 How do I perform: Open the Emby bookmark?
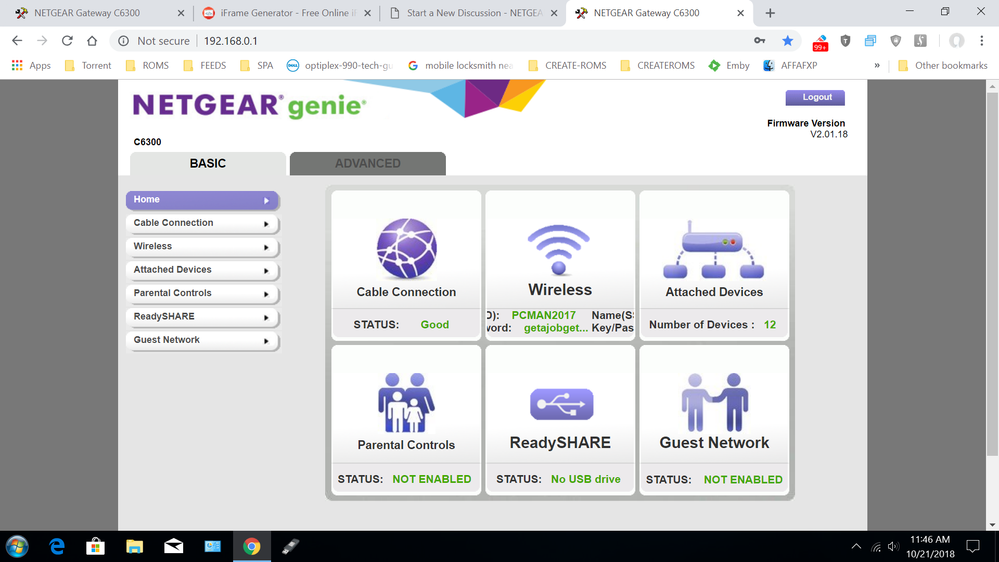(x=729, y=66)
